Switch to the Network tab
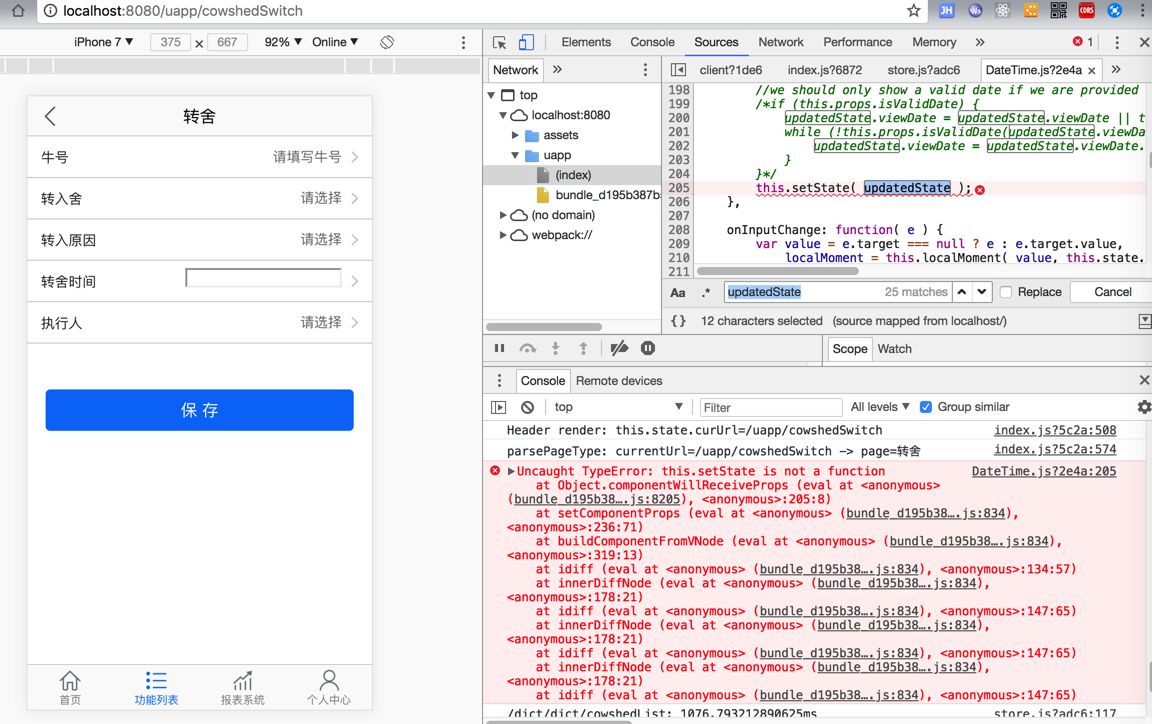The width and height of the screenshot is (1152, 724). pos(780,42)
